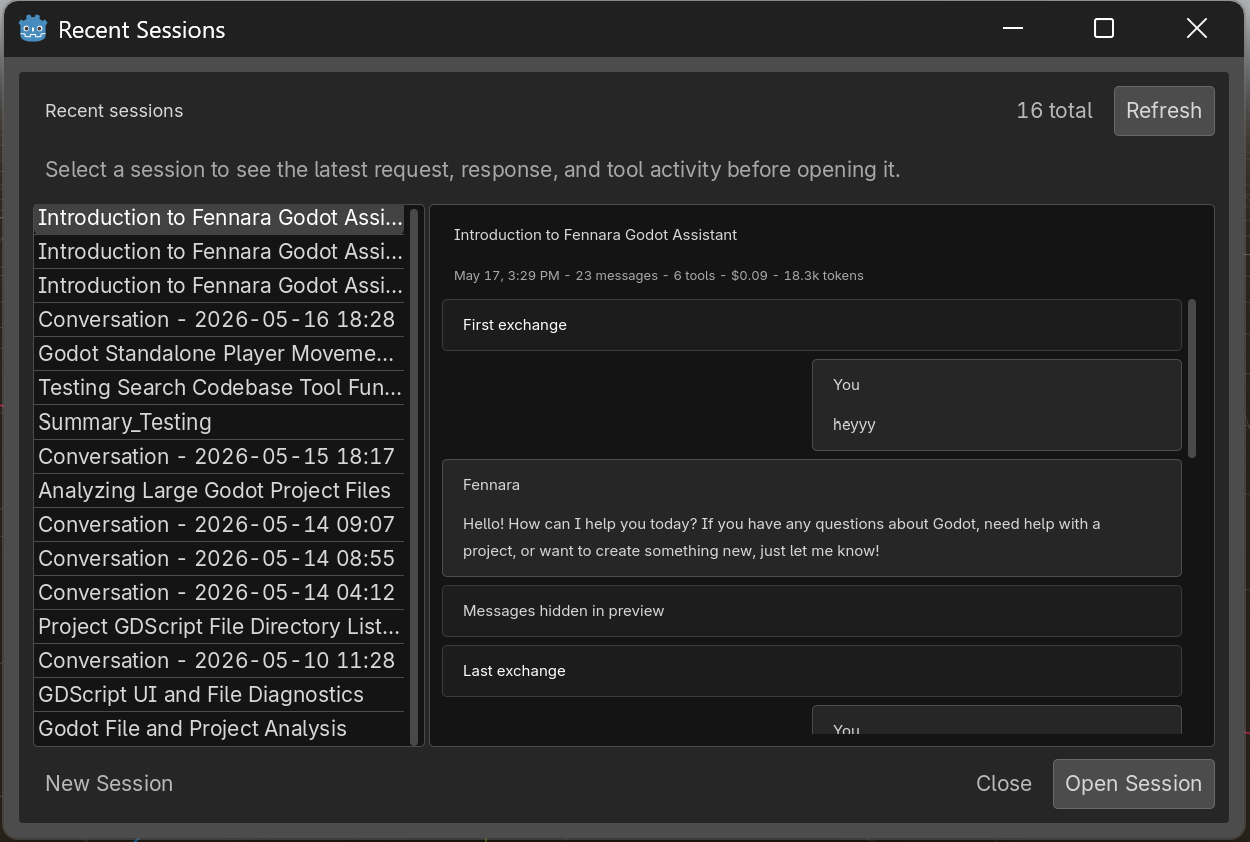Screen dimensions: 1250x842
Task: Select Conversation - 2026-05-10 11:28 session
Action: (x=220, y=660)
